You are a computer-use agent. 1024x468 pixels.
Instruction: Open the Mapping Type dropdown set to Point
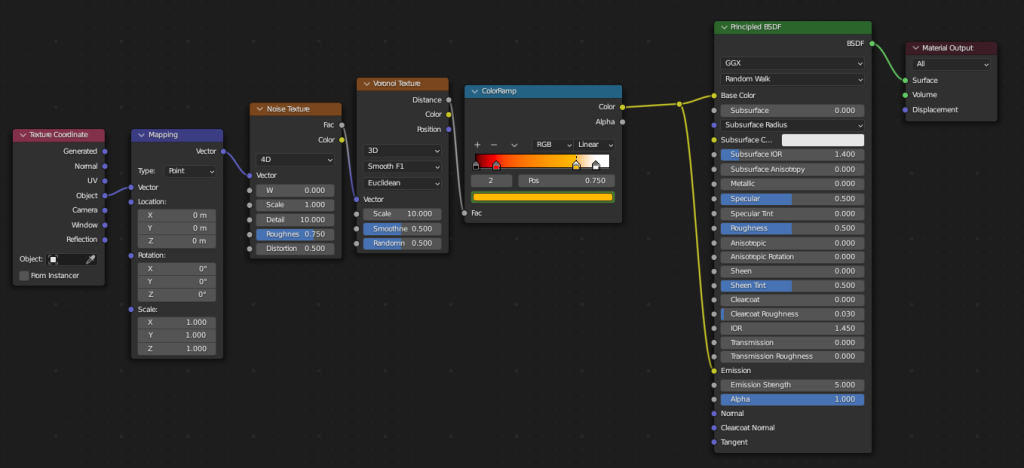[190, 171]
